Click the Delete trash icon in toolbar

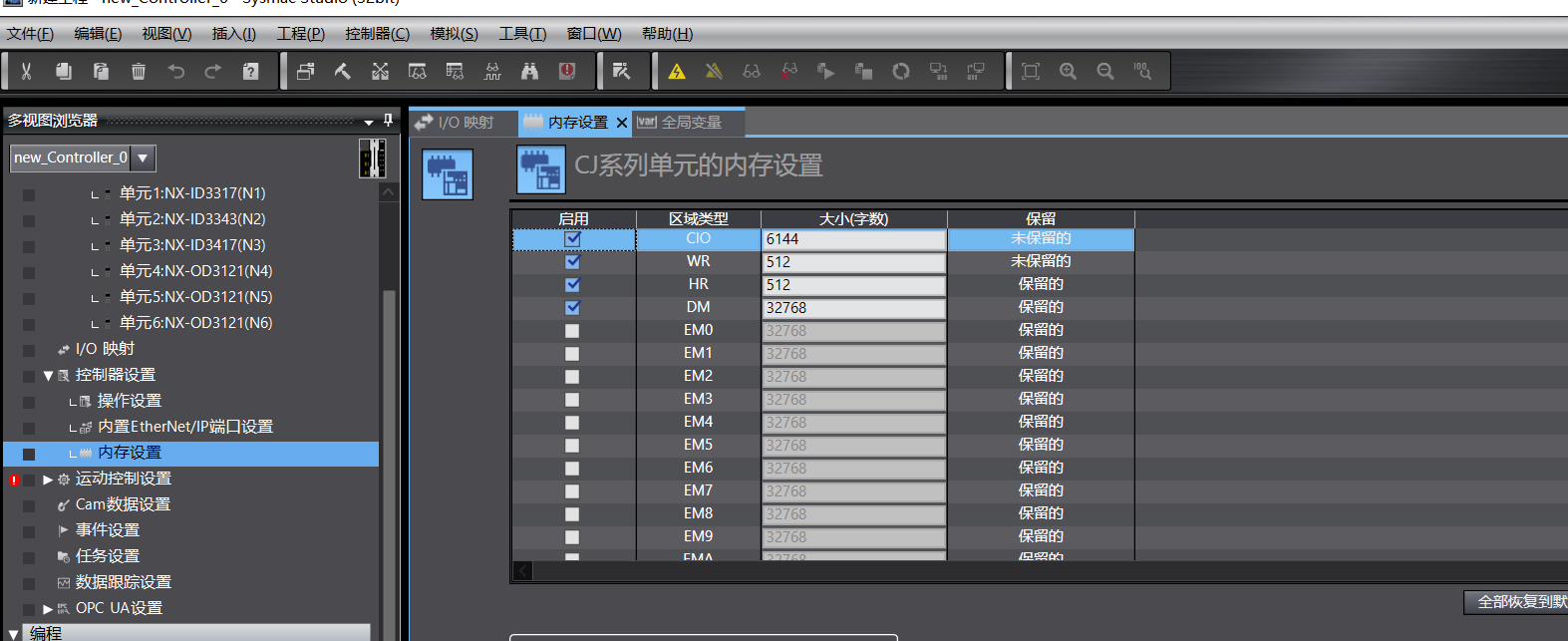[x=139, y=71]
